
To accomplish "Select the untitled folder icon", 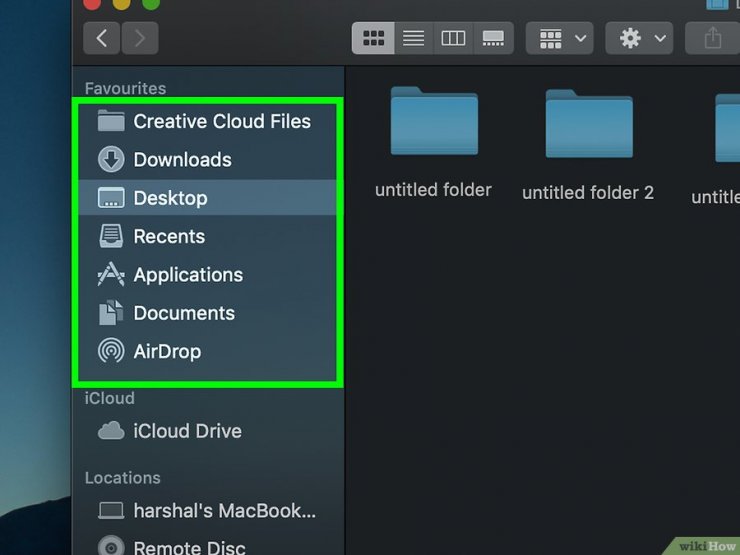I will coord(434,121).
